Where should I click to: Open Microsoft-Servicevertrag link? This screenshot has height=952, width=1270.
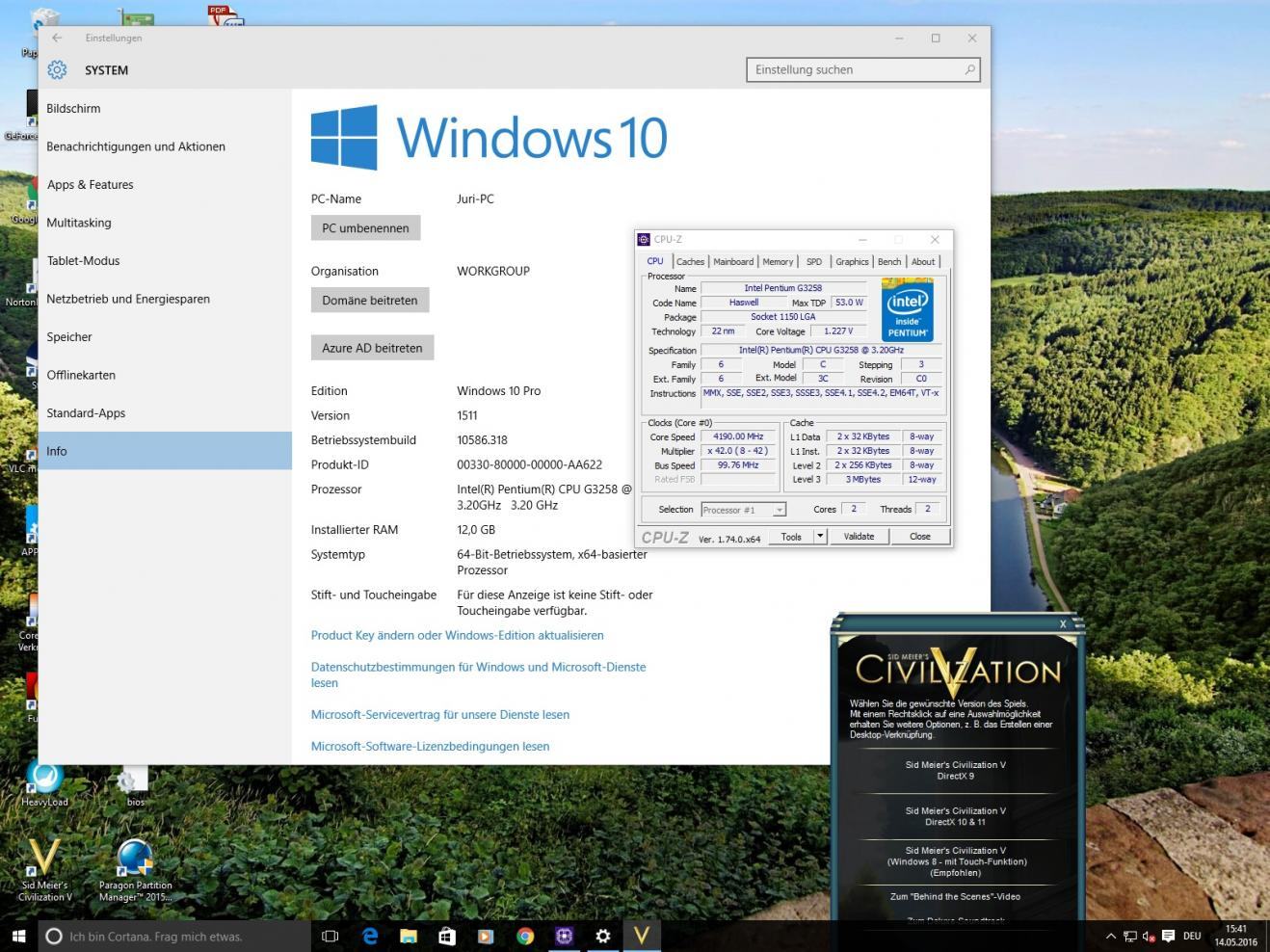[x=439, y=715]
